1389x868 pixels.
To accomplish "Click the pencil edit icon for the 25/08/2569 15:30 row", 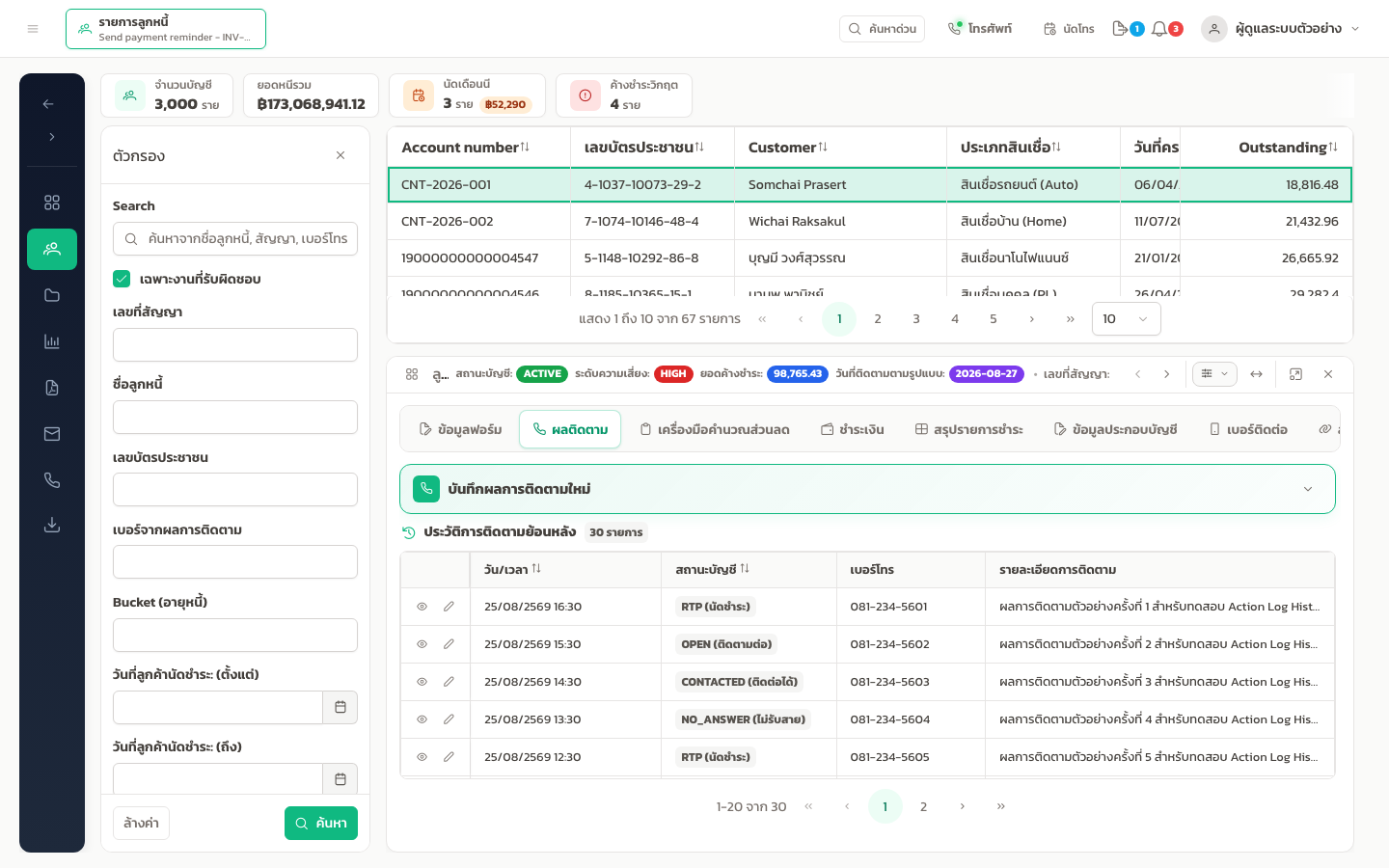I will click(449, 644).
